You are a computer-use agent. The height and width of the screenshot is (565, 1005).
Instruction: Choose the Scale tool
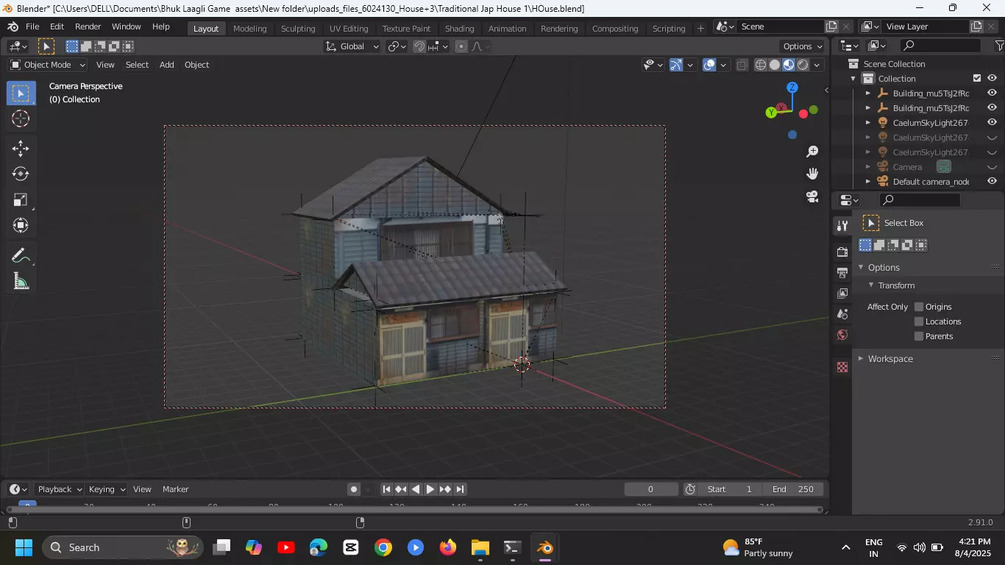tap(20, 200)
